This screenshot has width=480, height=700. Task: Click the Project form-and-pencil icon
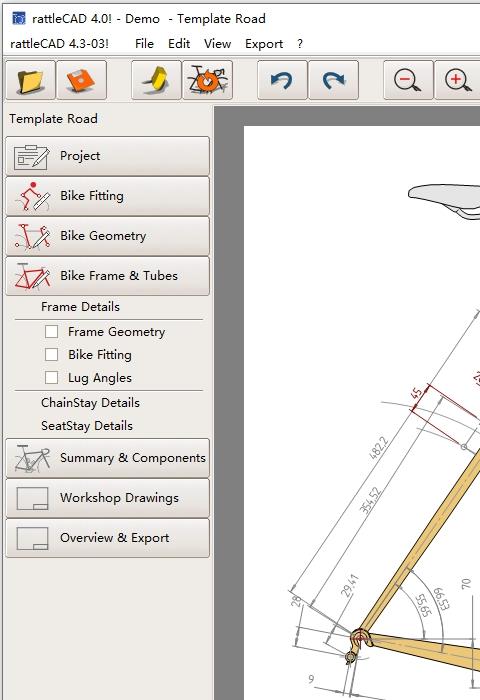(31, 156)
